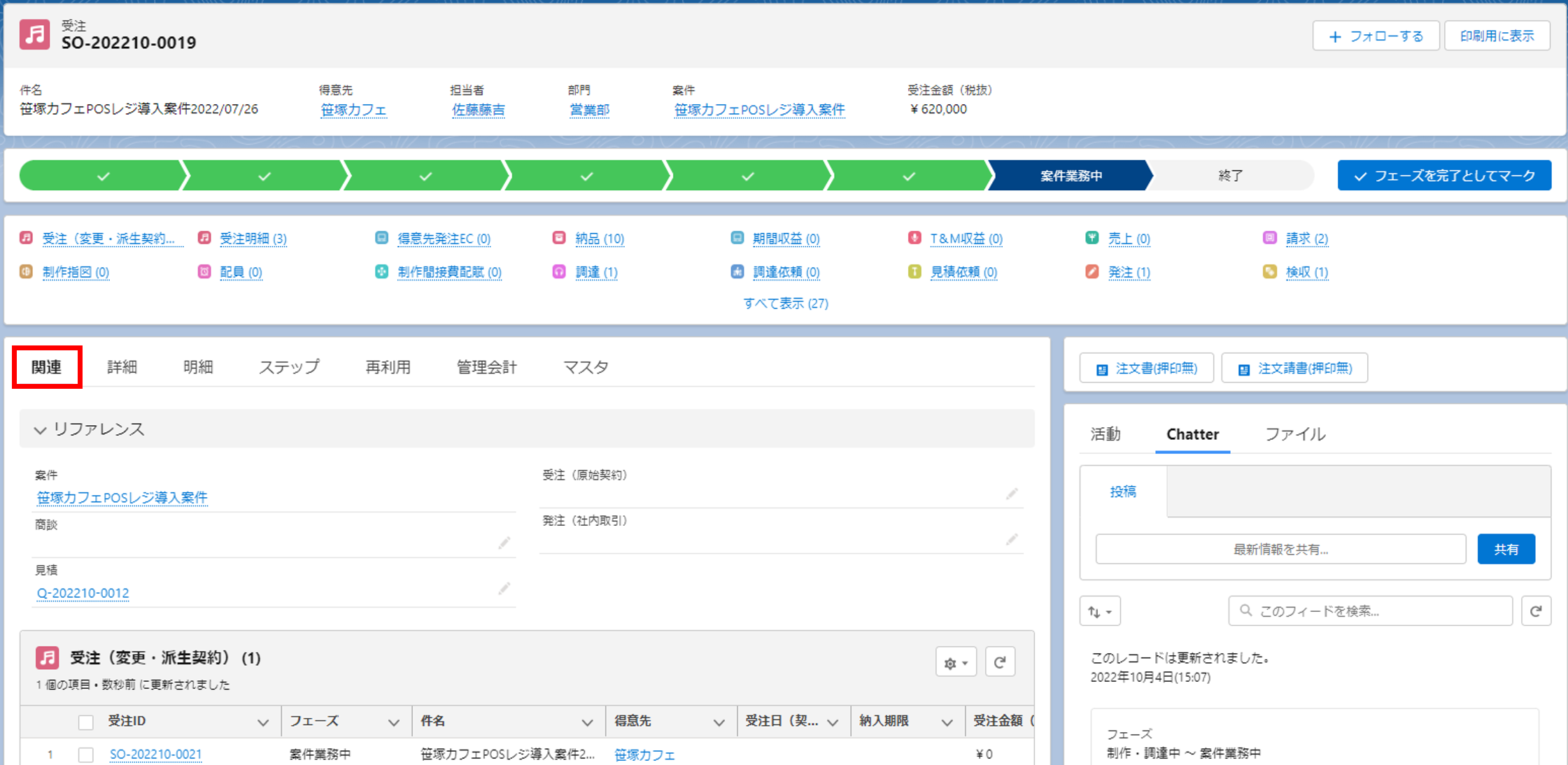Click the 制作指図 (0) icon

26,271
